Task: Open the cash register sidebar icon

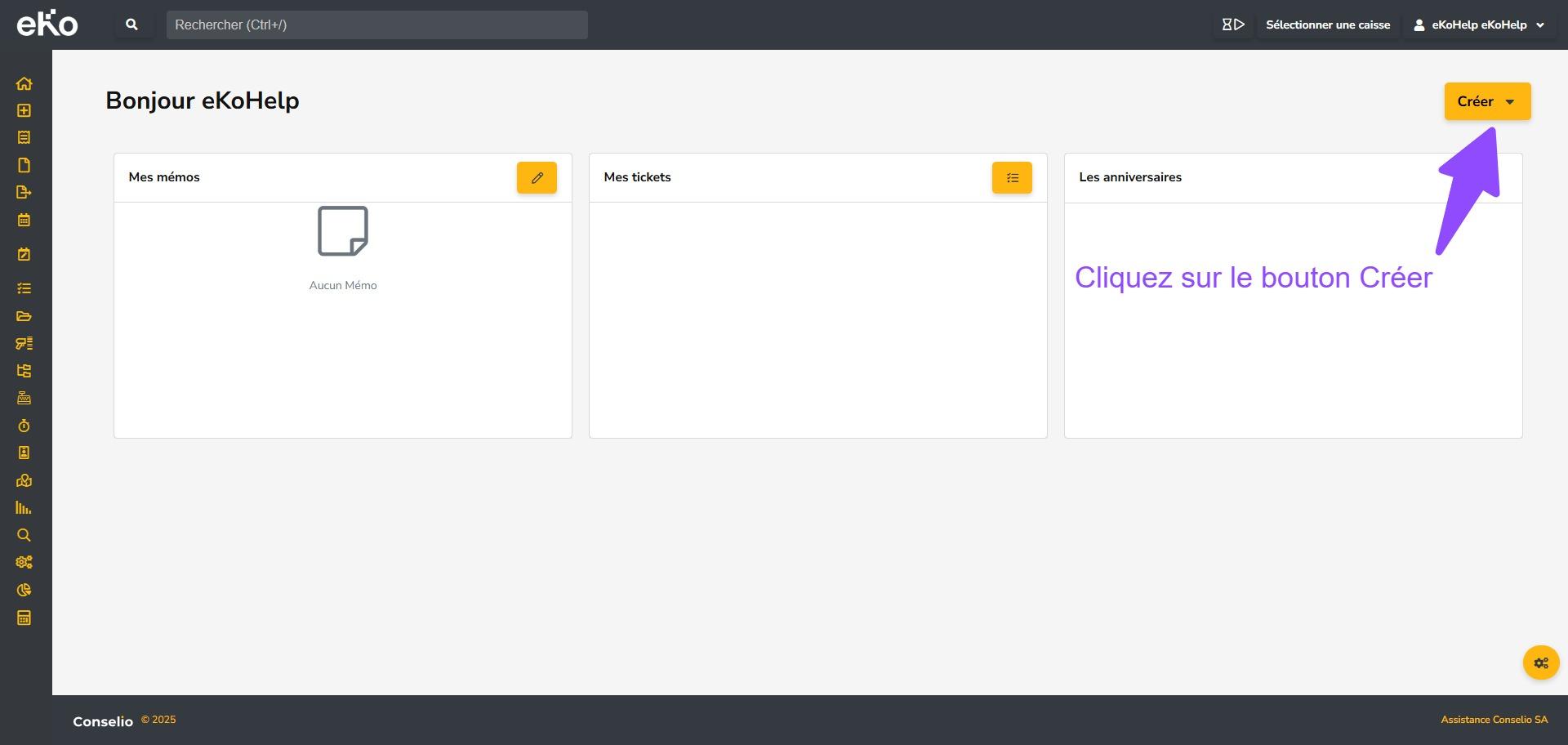Action: coord(24,398)
